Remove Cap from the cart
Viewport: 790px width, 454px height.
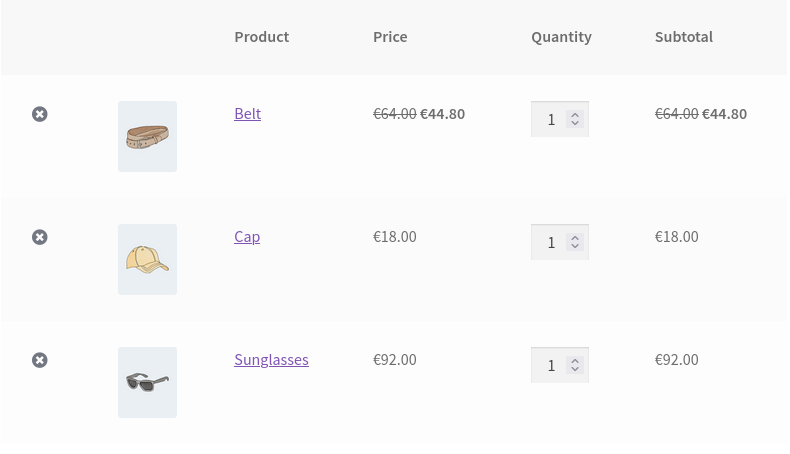[x=40, y=237]
